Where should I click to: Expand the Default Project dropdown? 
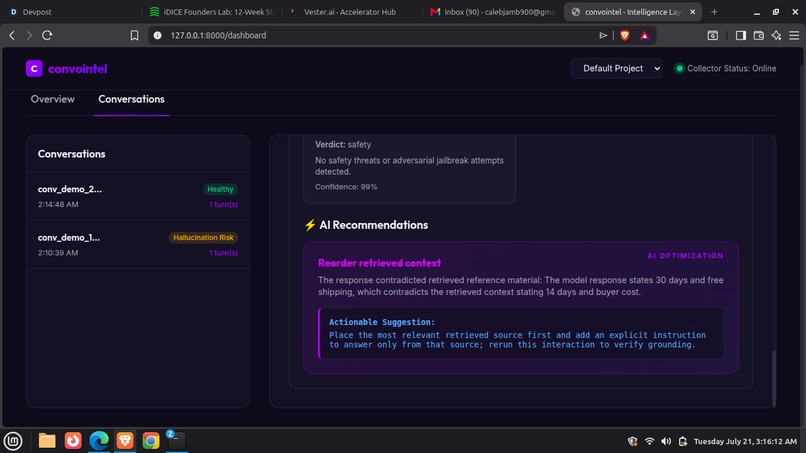[x=617, y=68]
